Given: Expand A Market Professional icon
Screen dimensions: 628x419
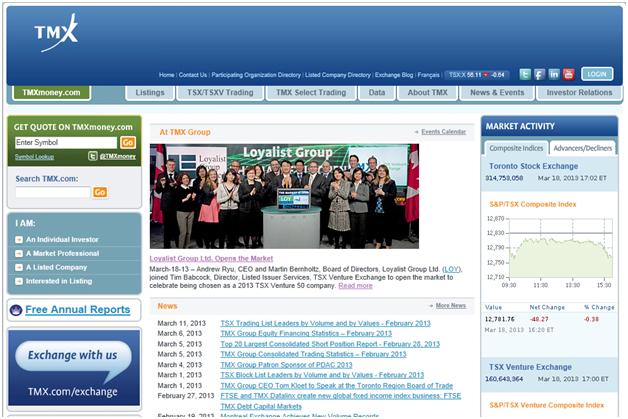Looking at the screenshot, I should click(x=19, y=254).
